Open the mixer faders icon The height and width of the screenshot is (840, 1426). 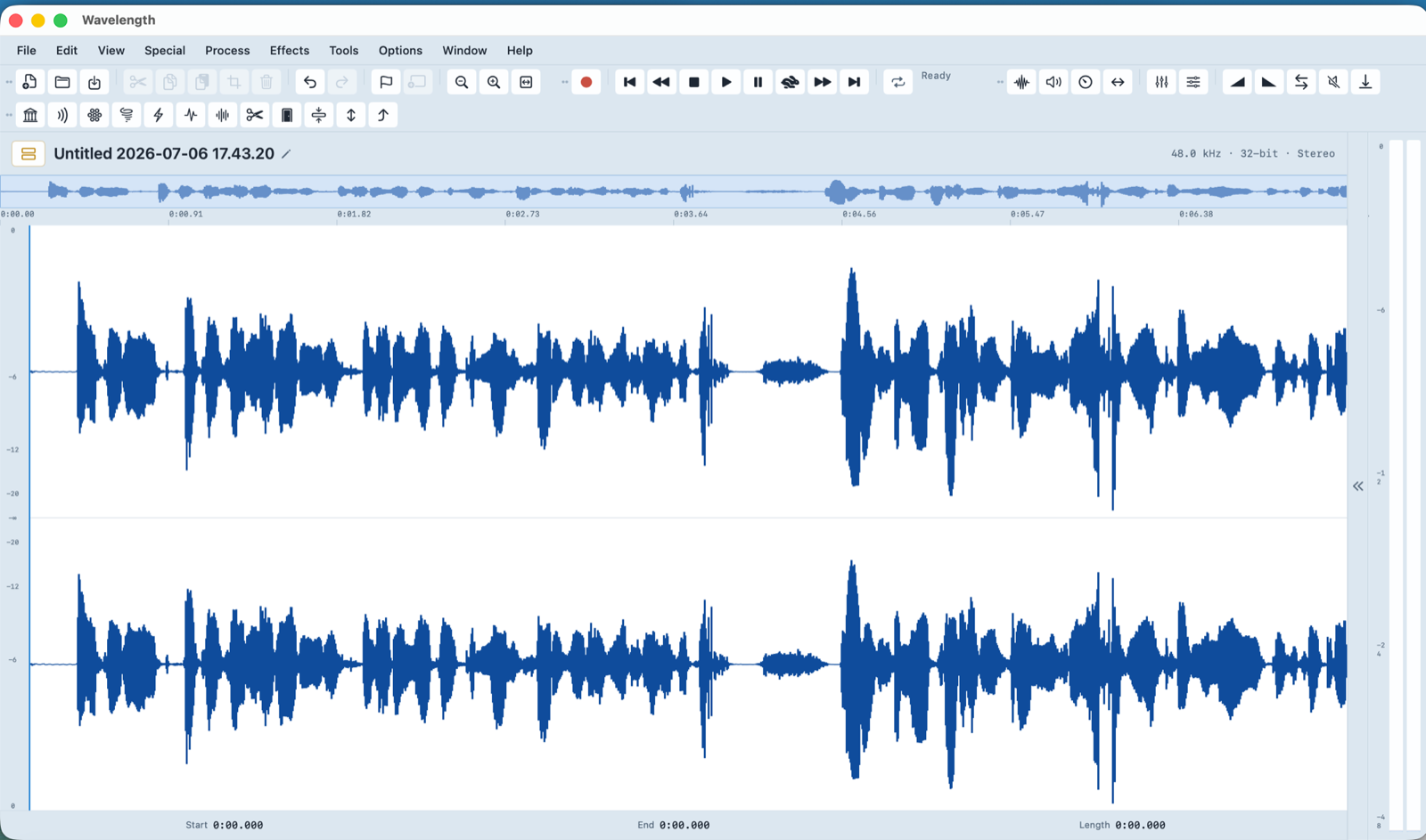point(1161,82)
